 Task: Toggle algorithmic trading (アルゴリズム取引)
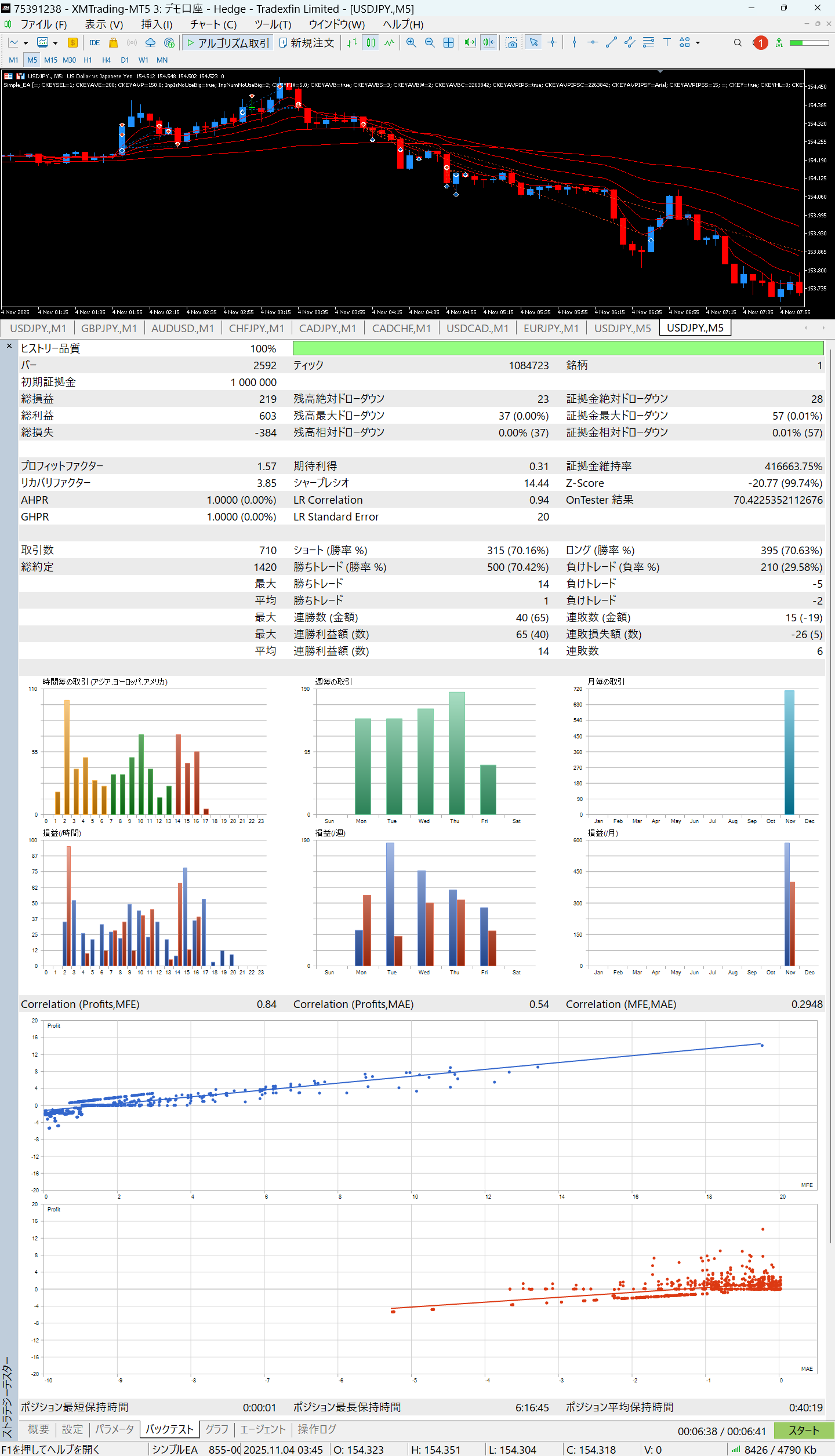[x=228, y=43]
